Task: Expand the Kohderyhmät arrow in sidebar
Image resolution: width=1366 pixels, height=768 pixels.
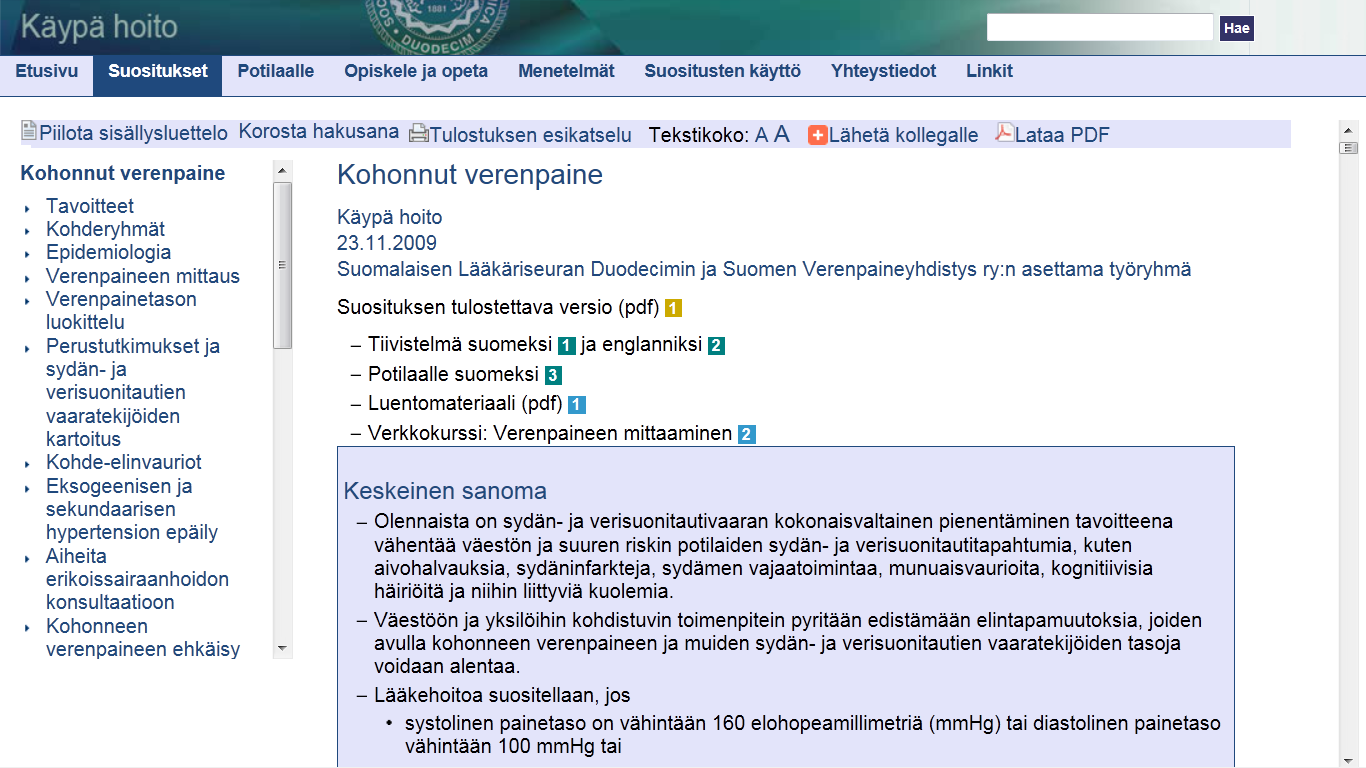Action: 28,231
